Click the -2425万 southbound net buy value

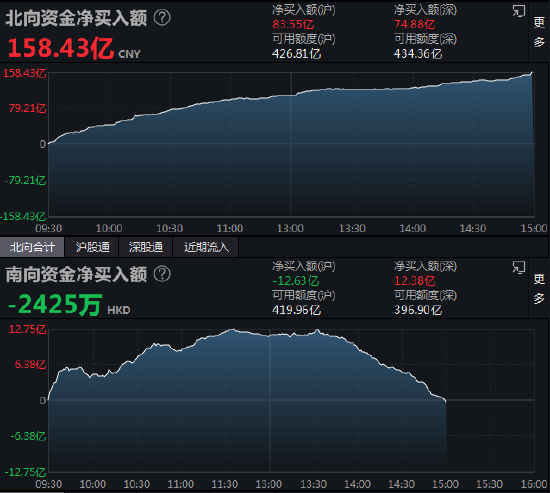pyautogui.click(x=55, y=304)
